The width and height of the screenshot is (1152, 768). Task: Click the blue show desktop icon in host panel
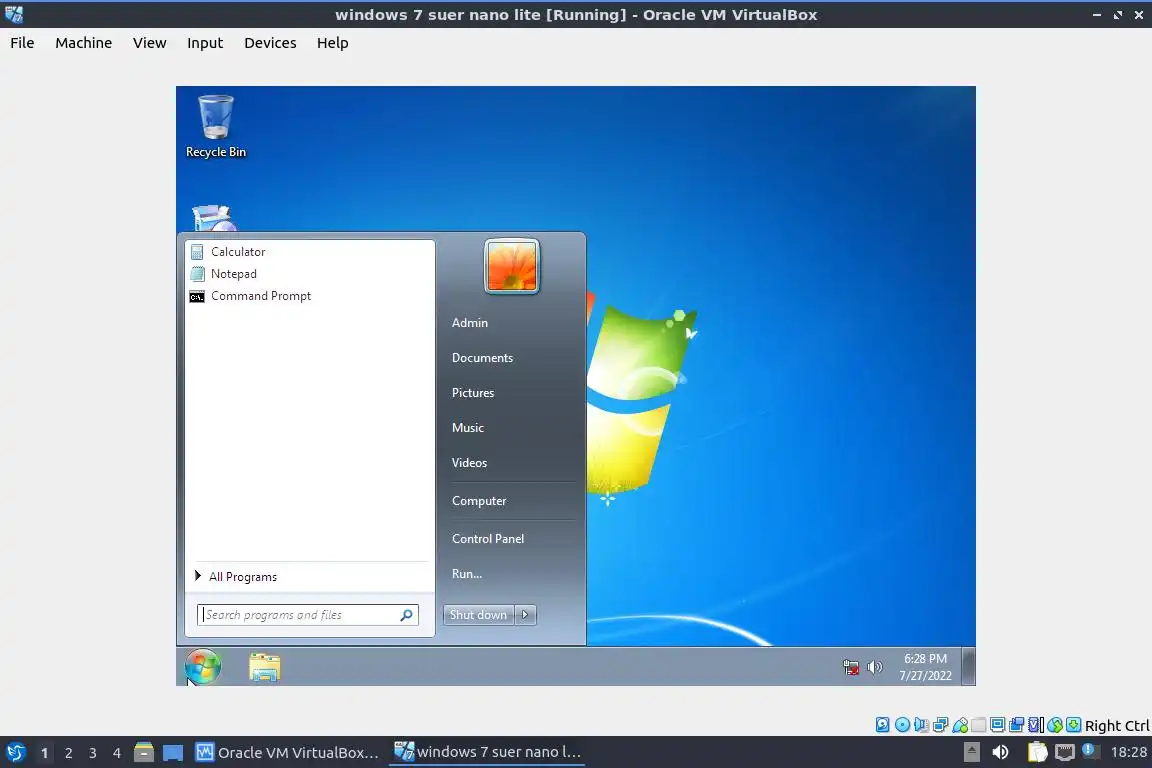tap(173, 753)
